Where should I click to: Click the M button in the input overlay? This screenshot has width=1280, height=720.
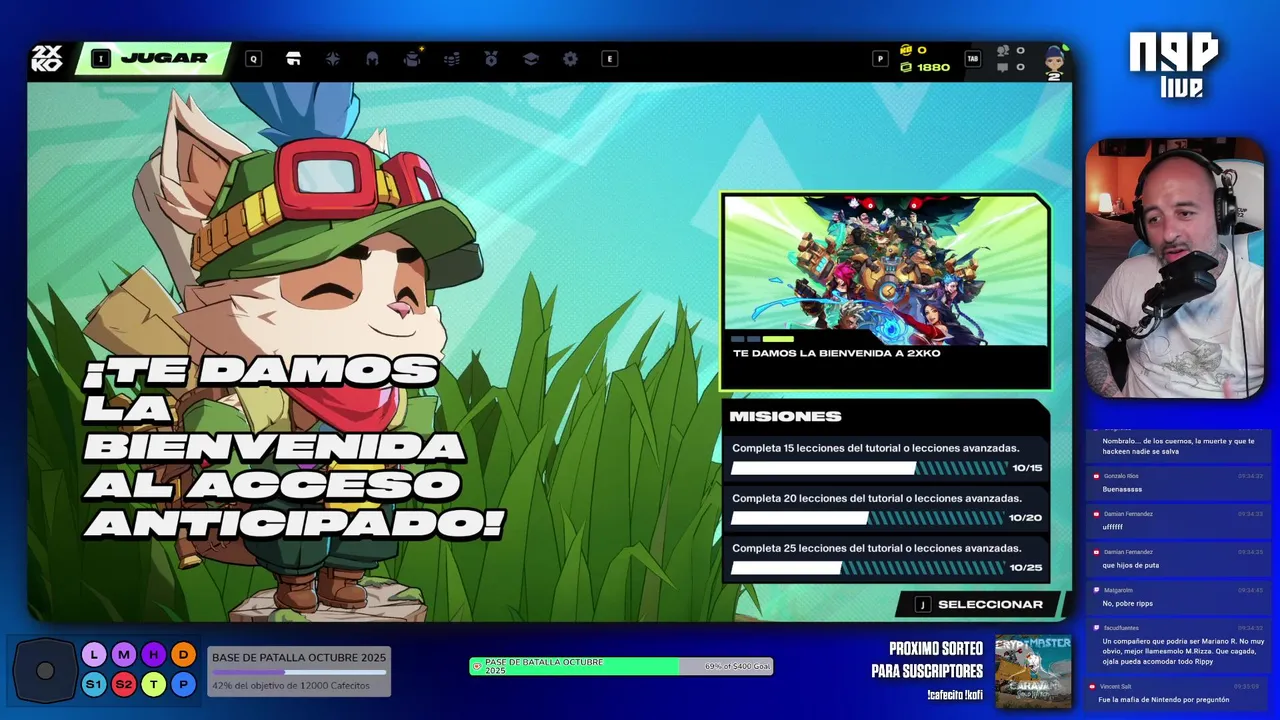pos(123,655)
